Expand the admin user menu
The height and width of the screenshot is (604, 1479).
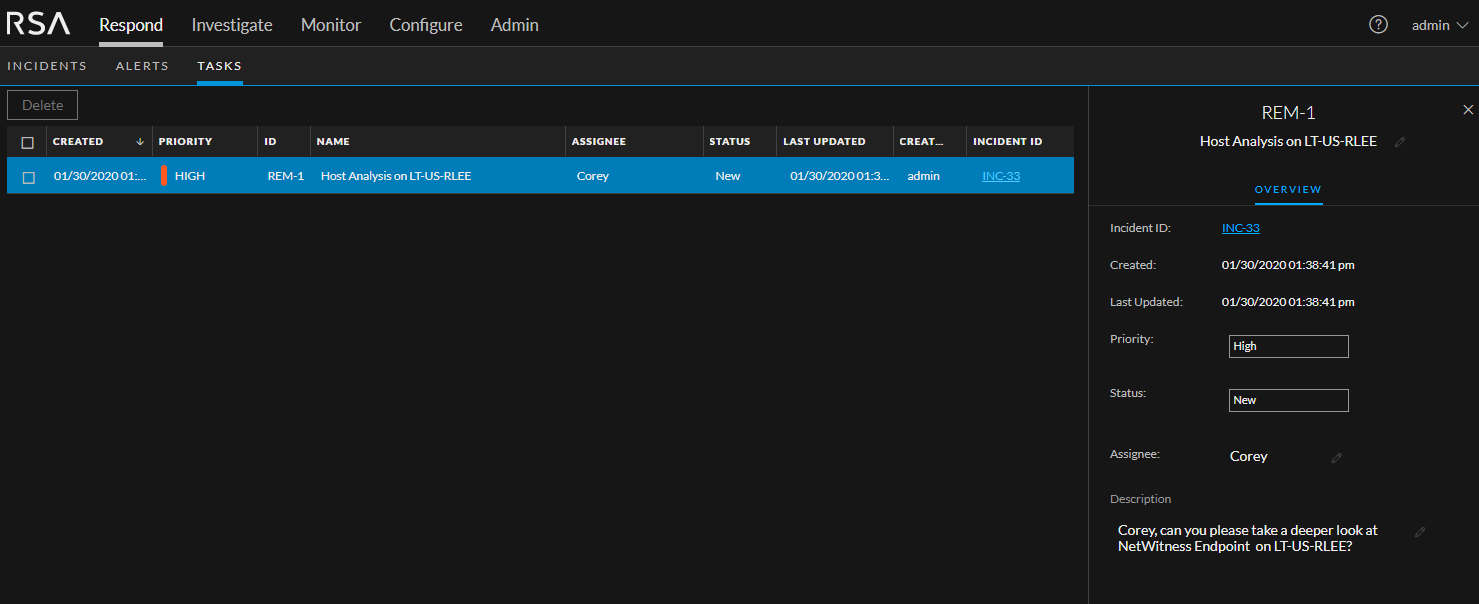coord(1439,25)
